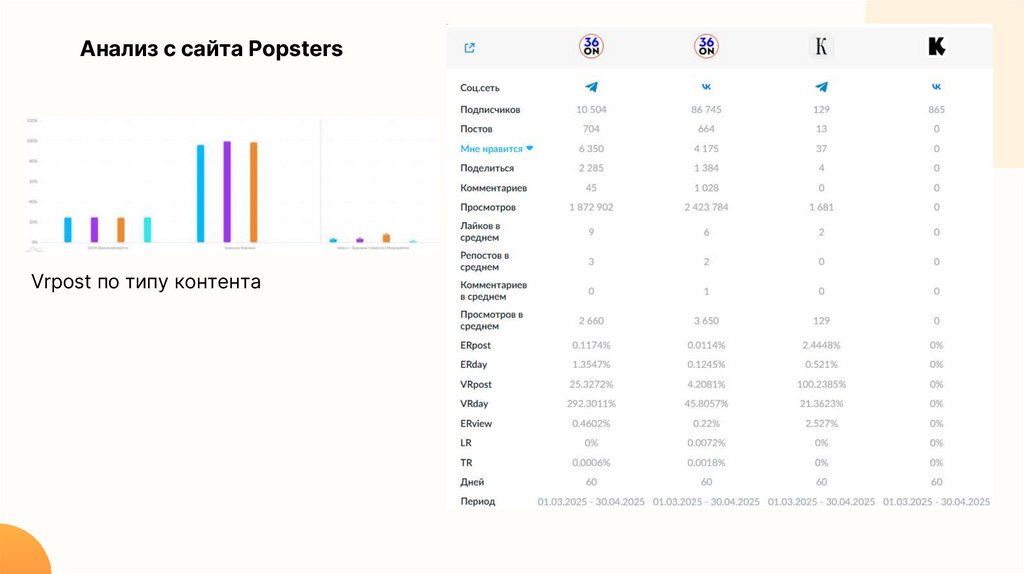The width and height of the screenshot is (1024, 574).
Task: Select the average views value 3 650
Action: click(706, 321)
